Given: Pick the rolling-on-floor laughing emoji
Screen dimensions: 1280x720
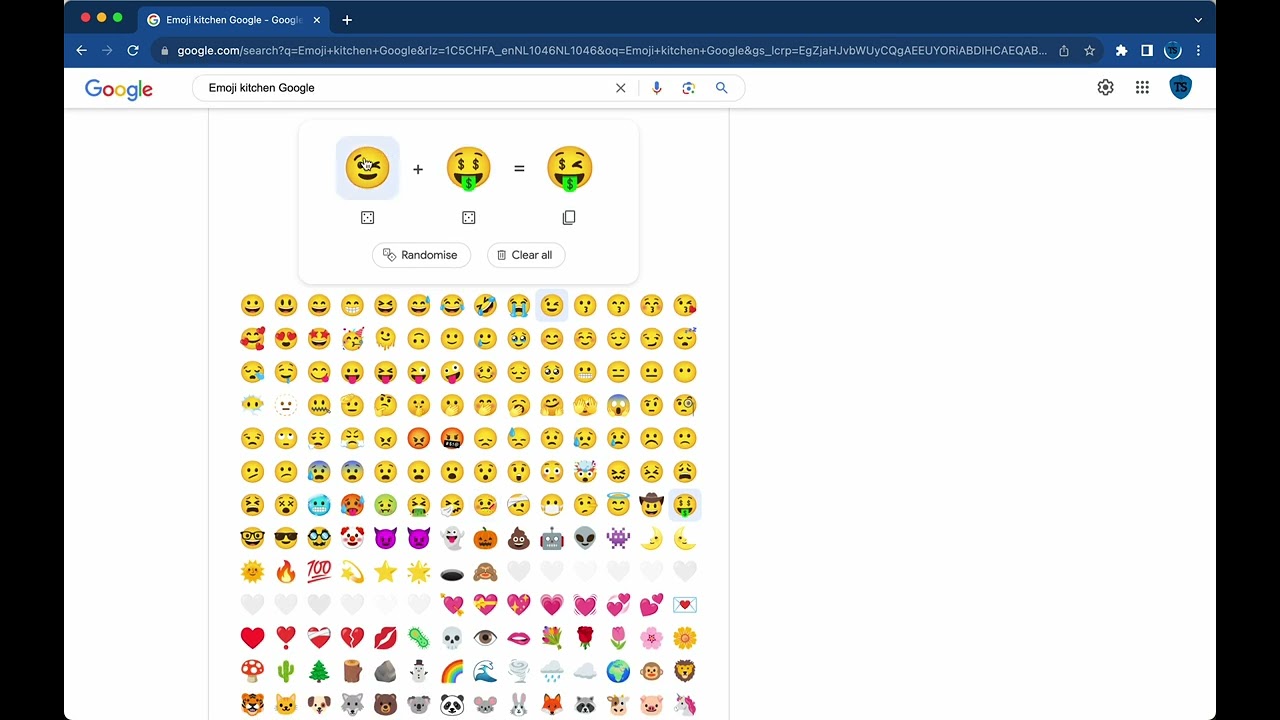Looking at the screenshot, I should pos(485,305).
